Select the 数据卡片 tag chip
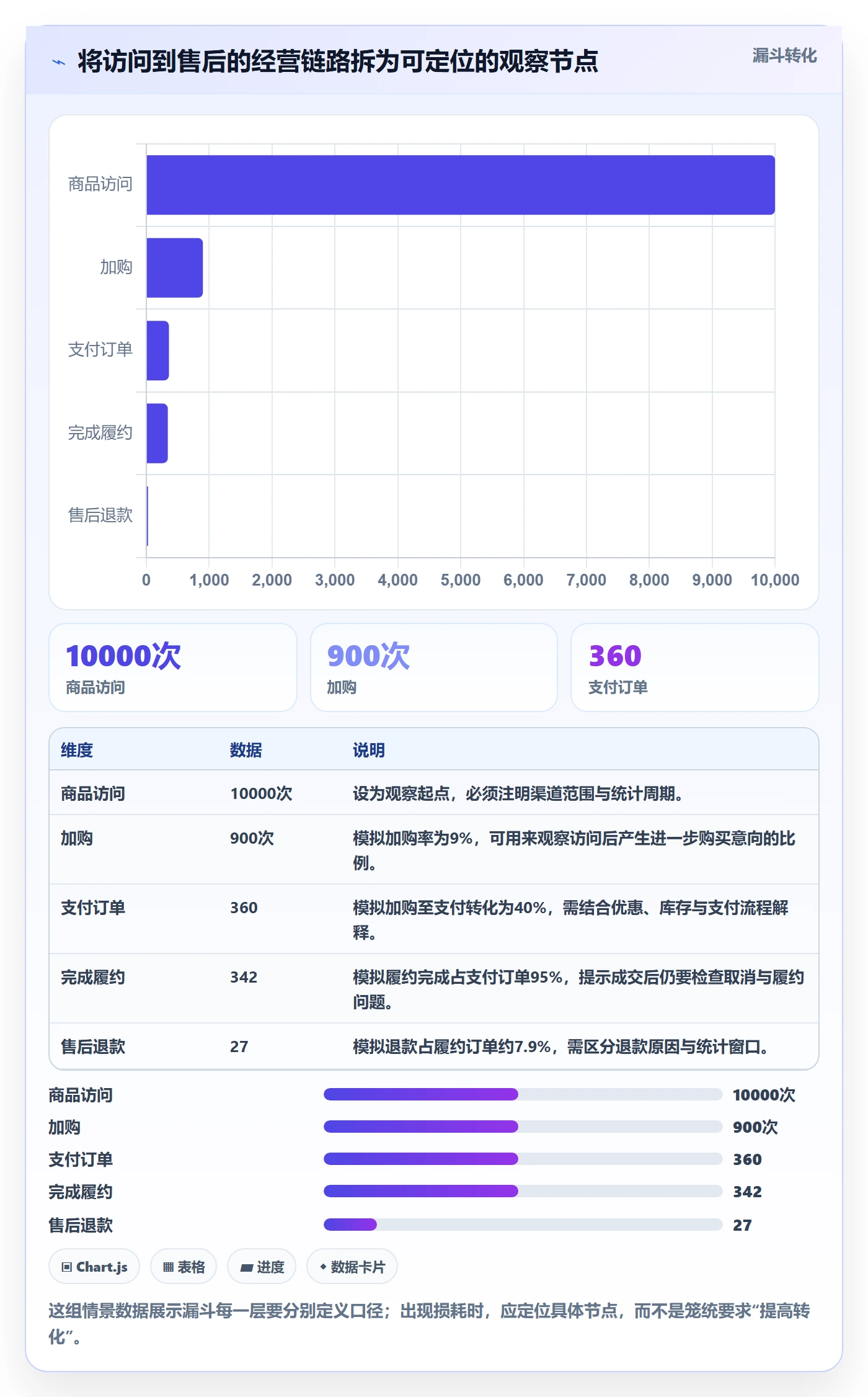This screenshot has height=1397, width=868. click(x=352, y=1267)
